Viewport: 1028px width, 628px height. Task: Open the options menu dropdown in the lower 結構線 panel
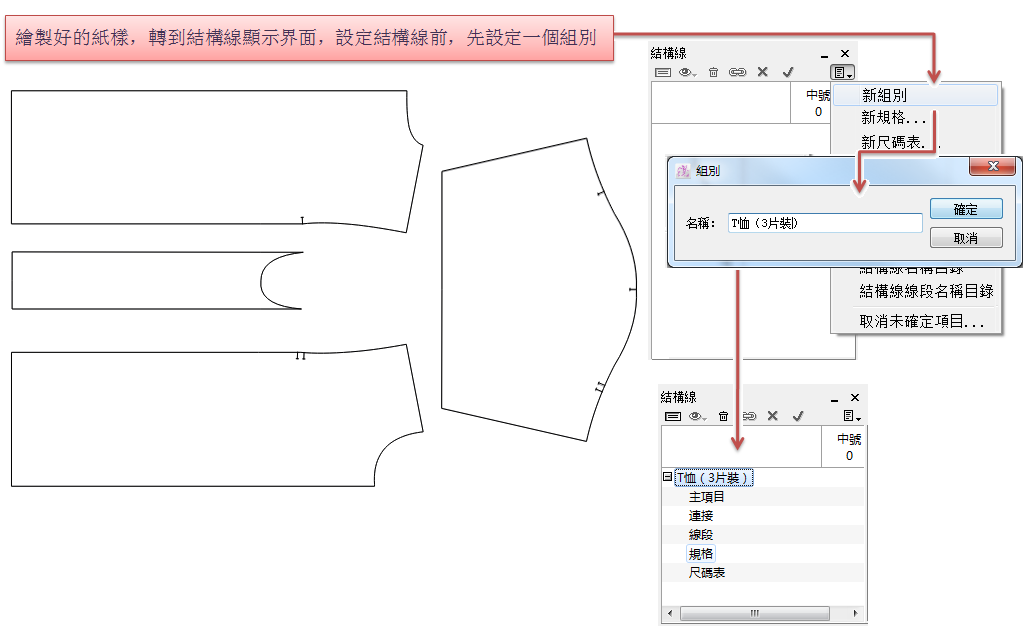point(851,416)
